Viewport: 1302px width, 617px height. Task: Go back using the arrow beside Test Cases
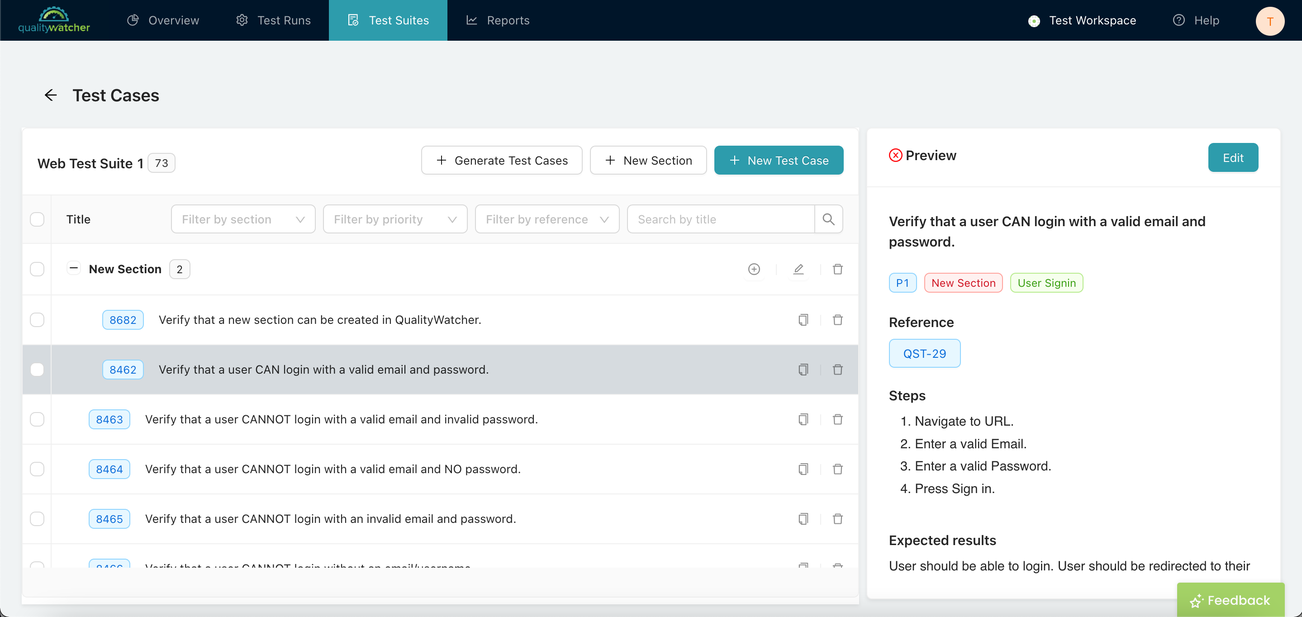click(x=50, y=95)
